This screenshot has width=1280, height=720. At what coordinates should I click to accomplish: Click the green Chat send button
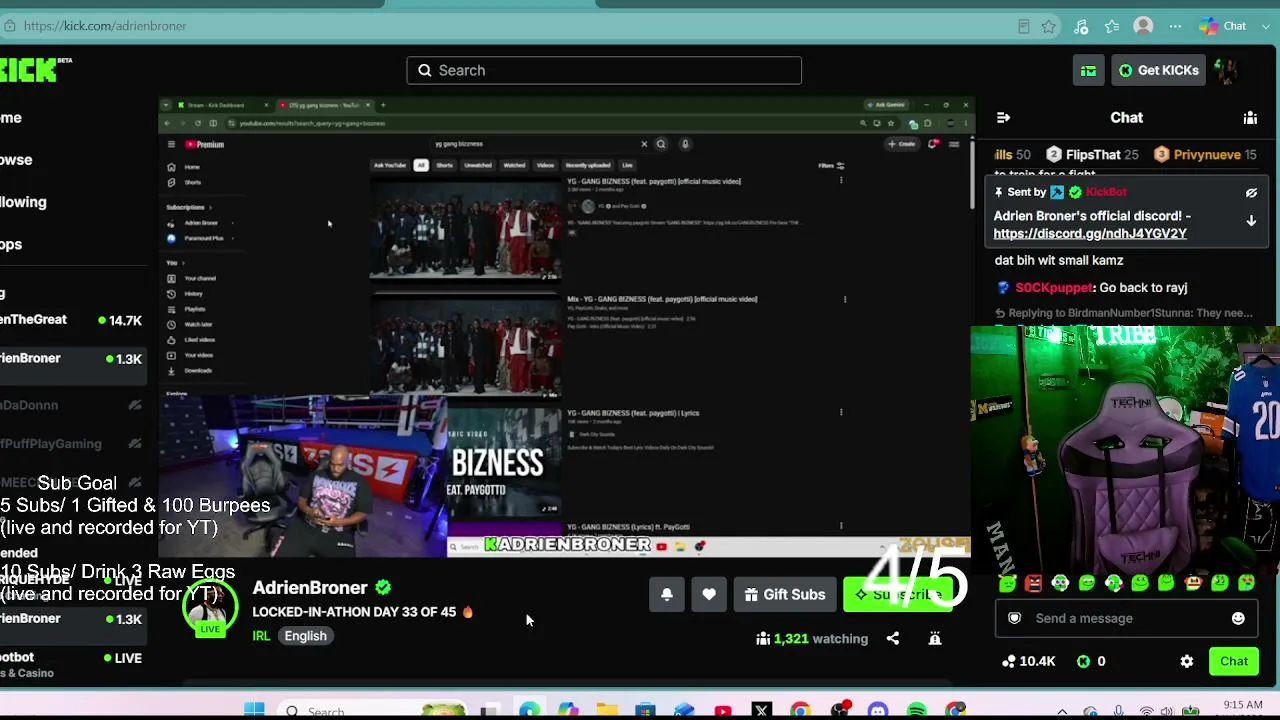tap(1234, 662)
